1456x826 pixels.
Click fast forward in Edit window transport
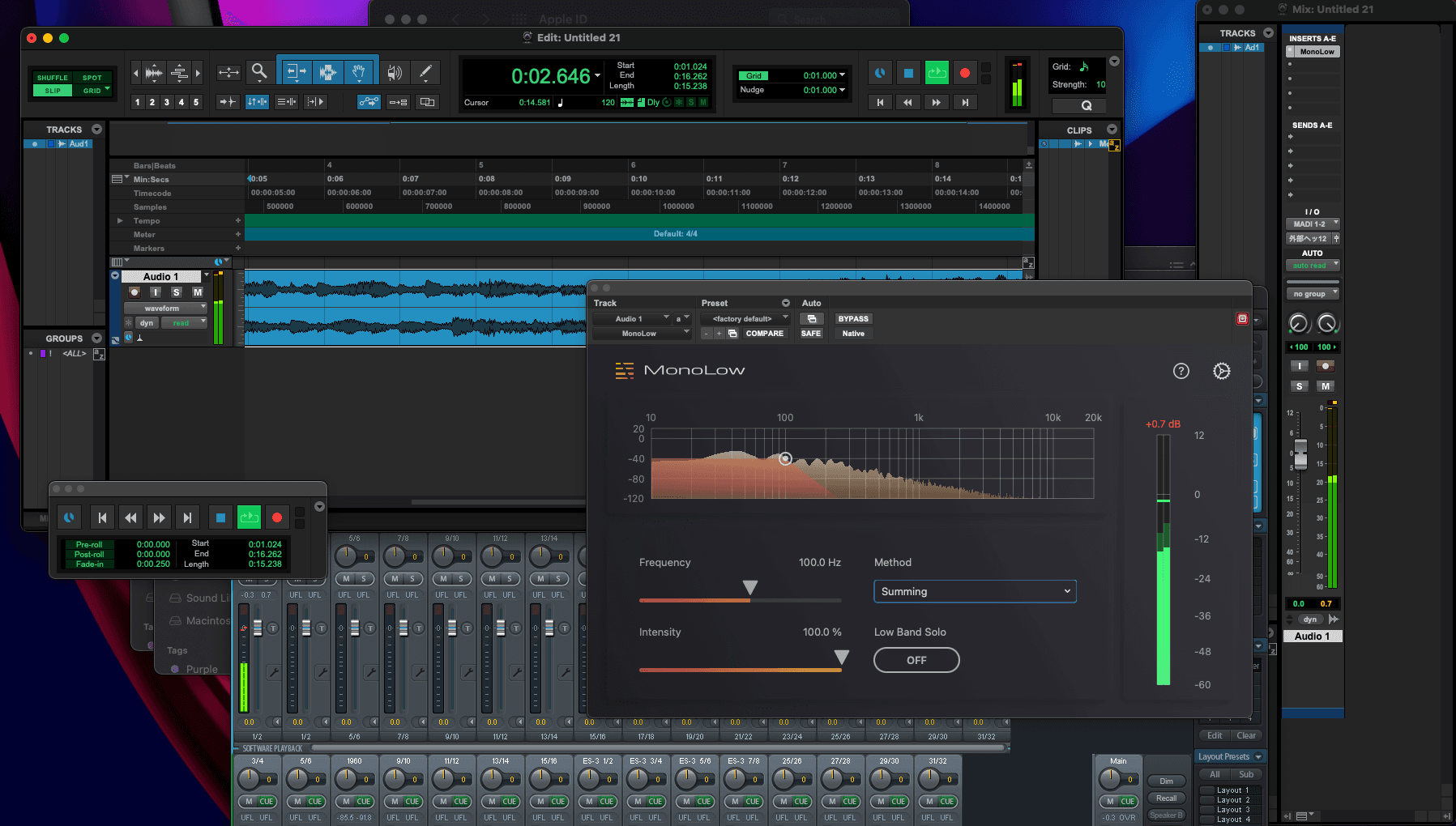pos(936,102)
